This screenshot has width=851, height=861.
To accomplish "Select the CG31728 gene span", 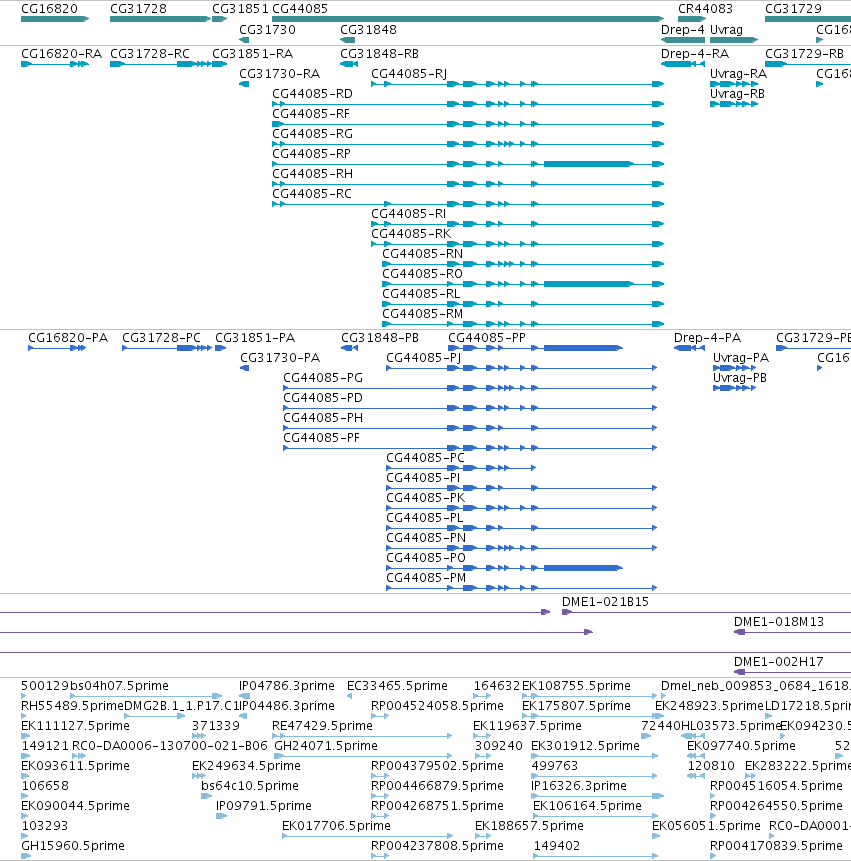I will tap(160, 19).
